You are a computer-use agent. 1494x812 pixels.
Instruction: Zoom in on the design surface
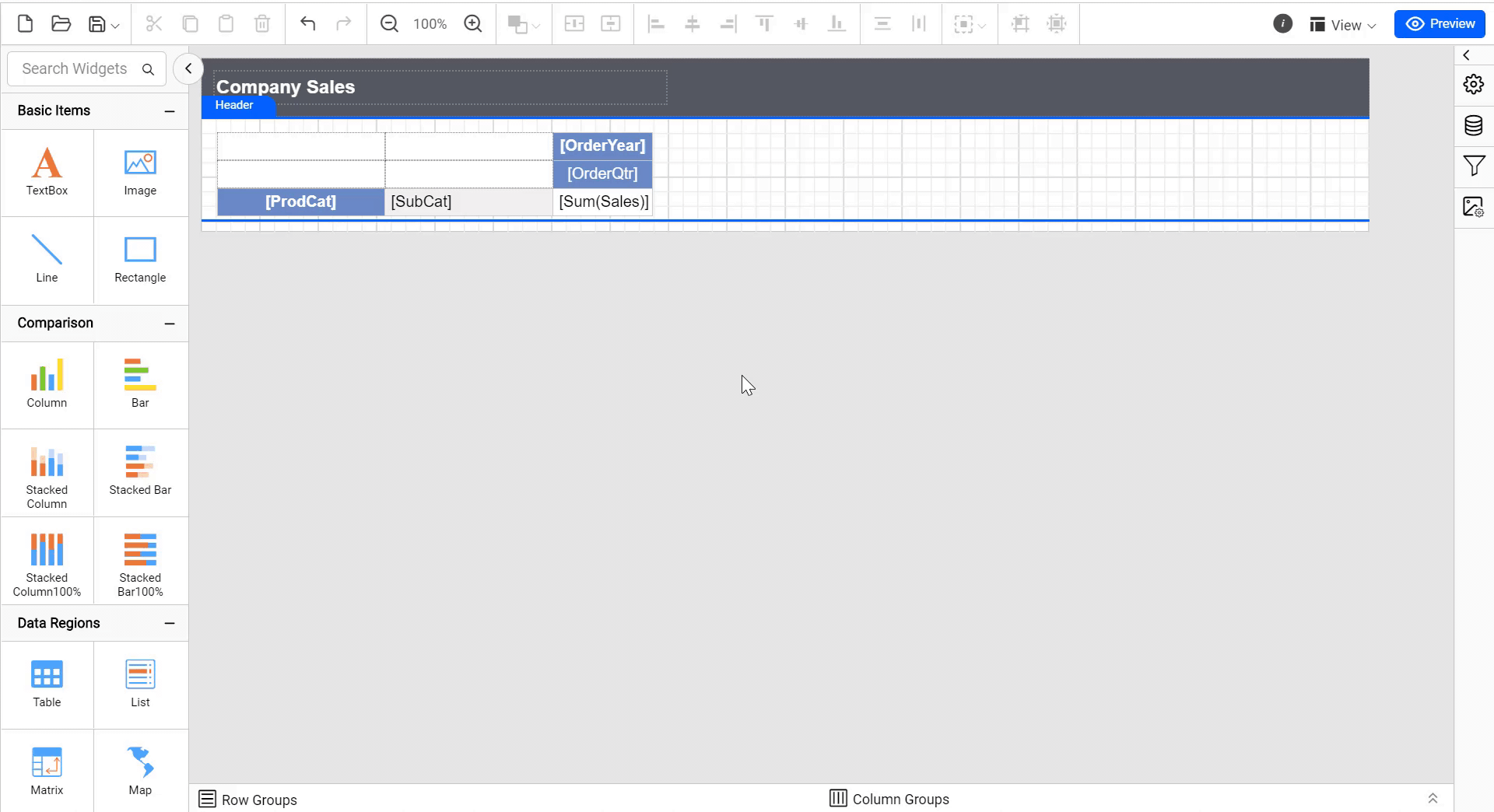pyautogui.click(x=473, y=23)
